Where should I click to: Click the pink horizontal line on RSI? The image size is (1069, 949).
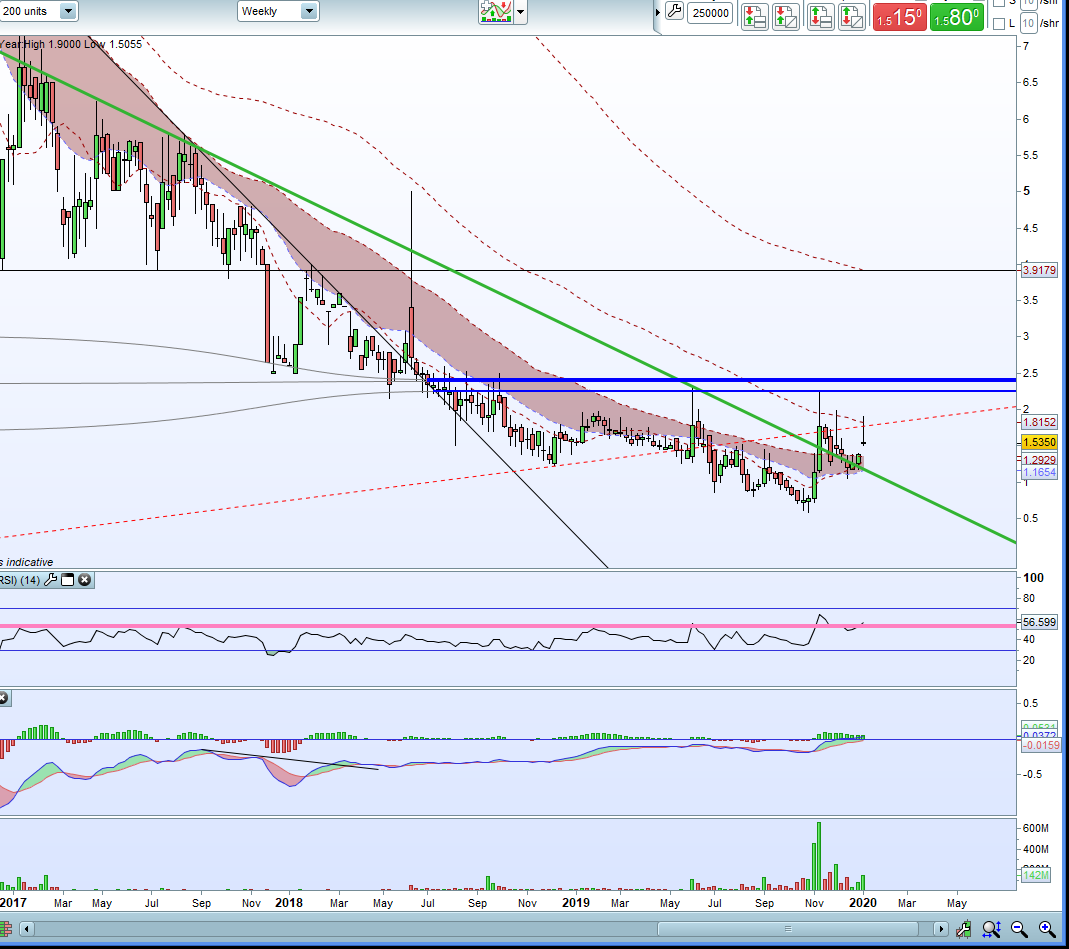click(508, 626)
